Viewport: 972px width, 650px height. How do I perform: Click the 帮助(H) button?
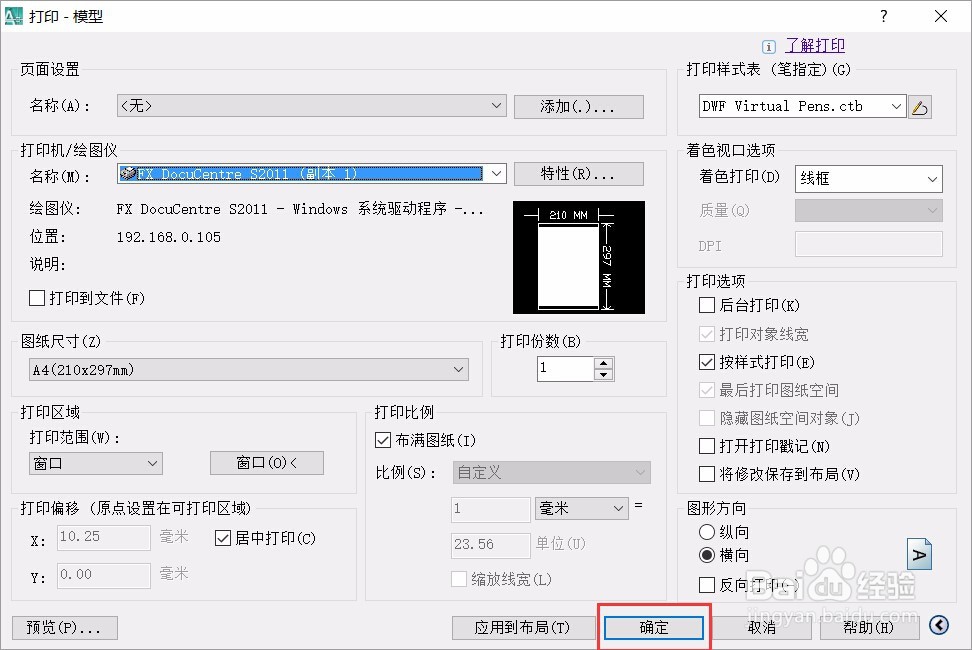(x=869, y=628)
